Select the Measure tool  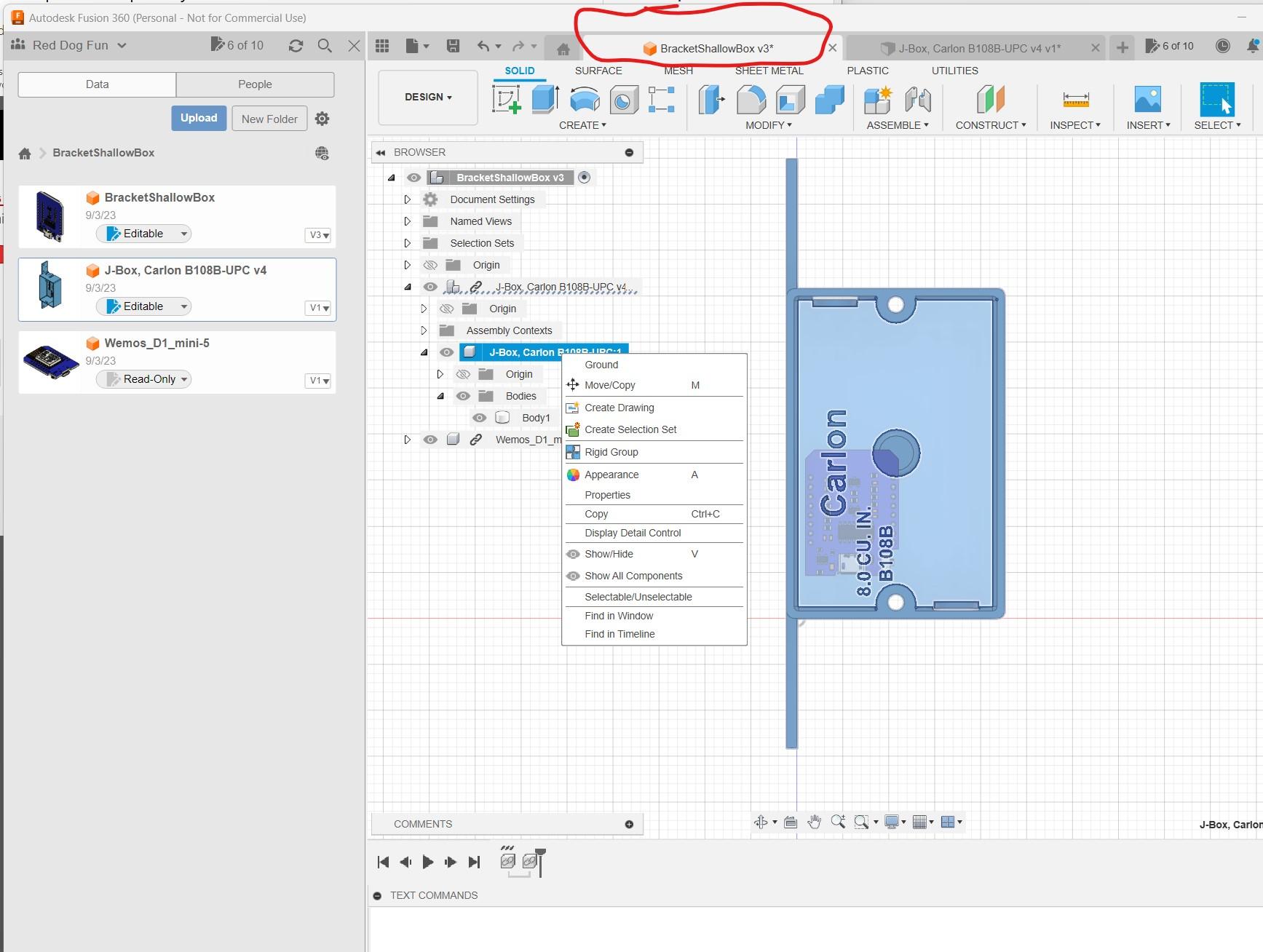click(1075, 99)
